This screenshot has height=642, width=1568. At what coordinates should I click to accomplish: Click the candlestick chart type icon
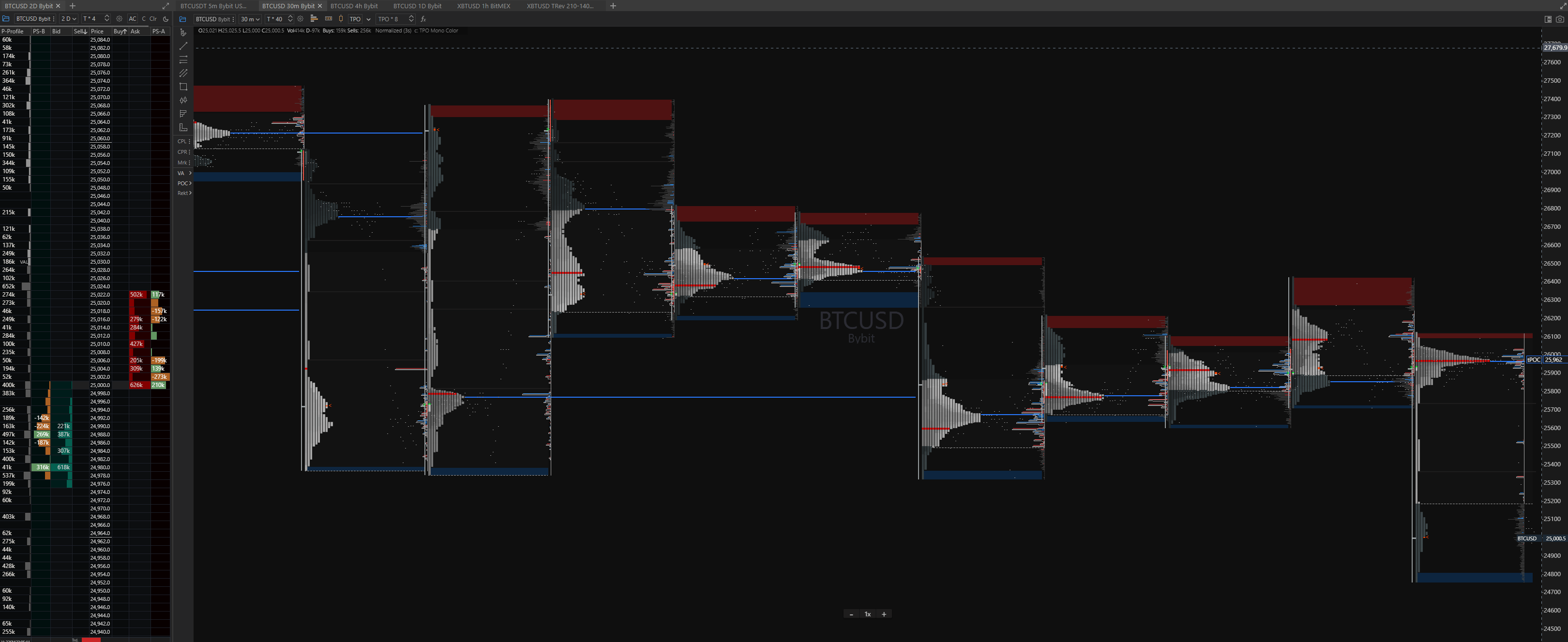tap(341, 19)
